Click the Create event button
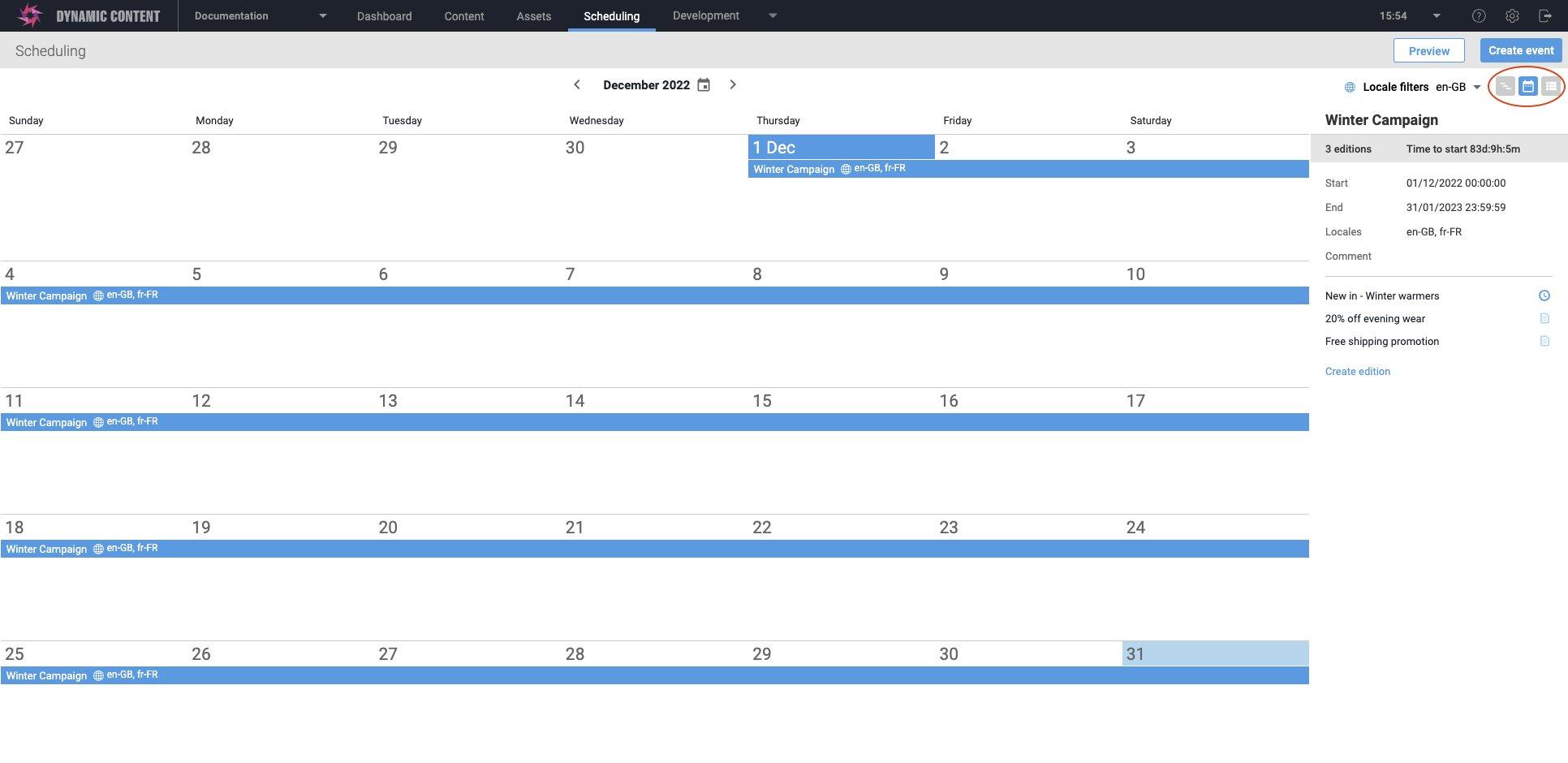Image resolution: width=1568 pixels, height=763 pixels. pyautogui.click(x=1521, y=50)
